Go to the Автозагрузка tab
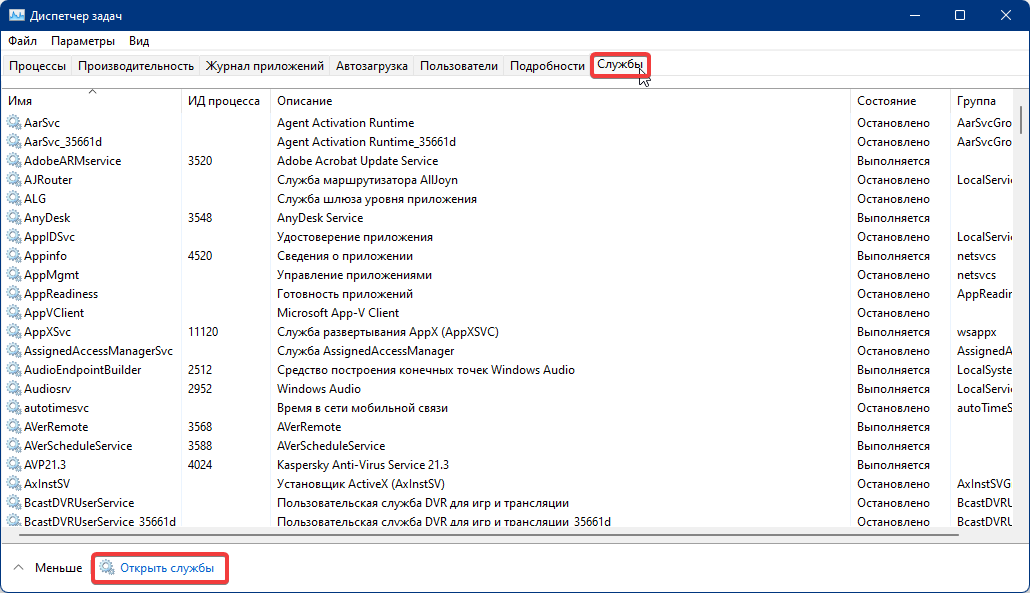1030x593 pixels. (372, 66)
